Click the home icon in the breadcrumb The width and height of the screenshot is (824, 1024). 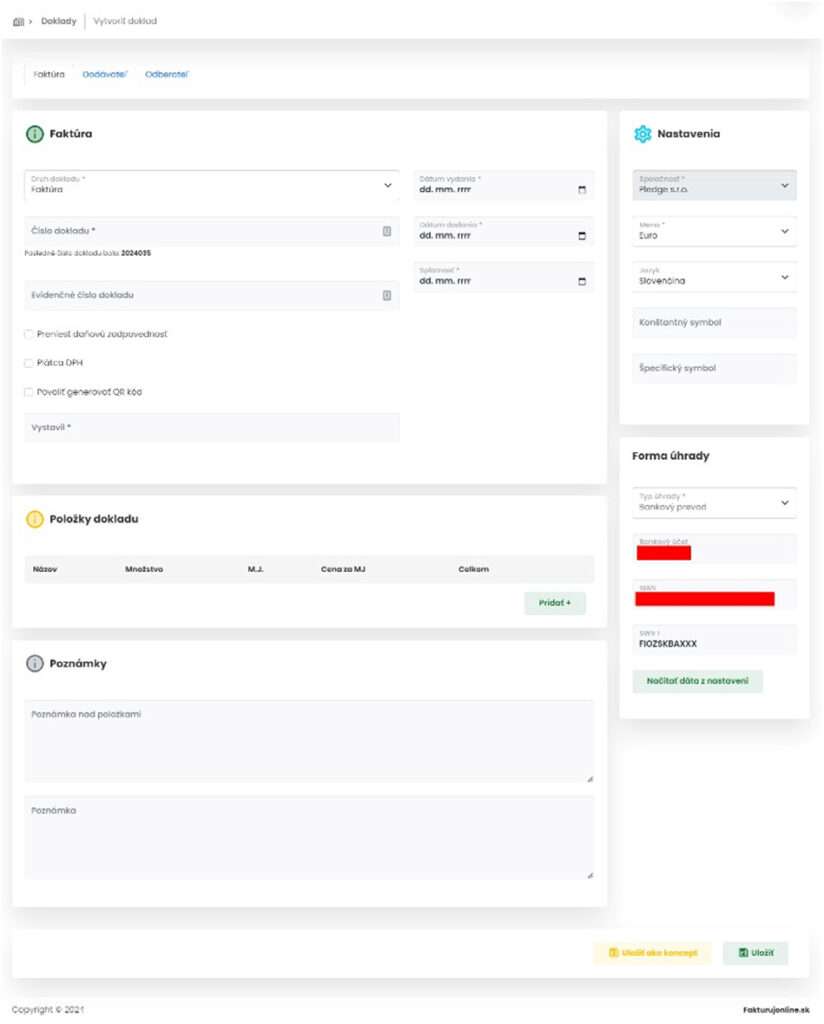(x=18, y=22)
